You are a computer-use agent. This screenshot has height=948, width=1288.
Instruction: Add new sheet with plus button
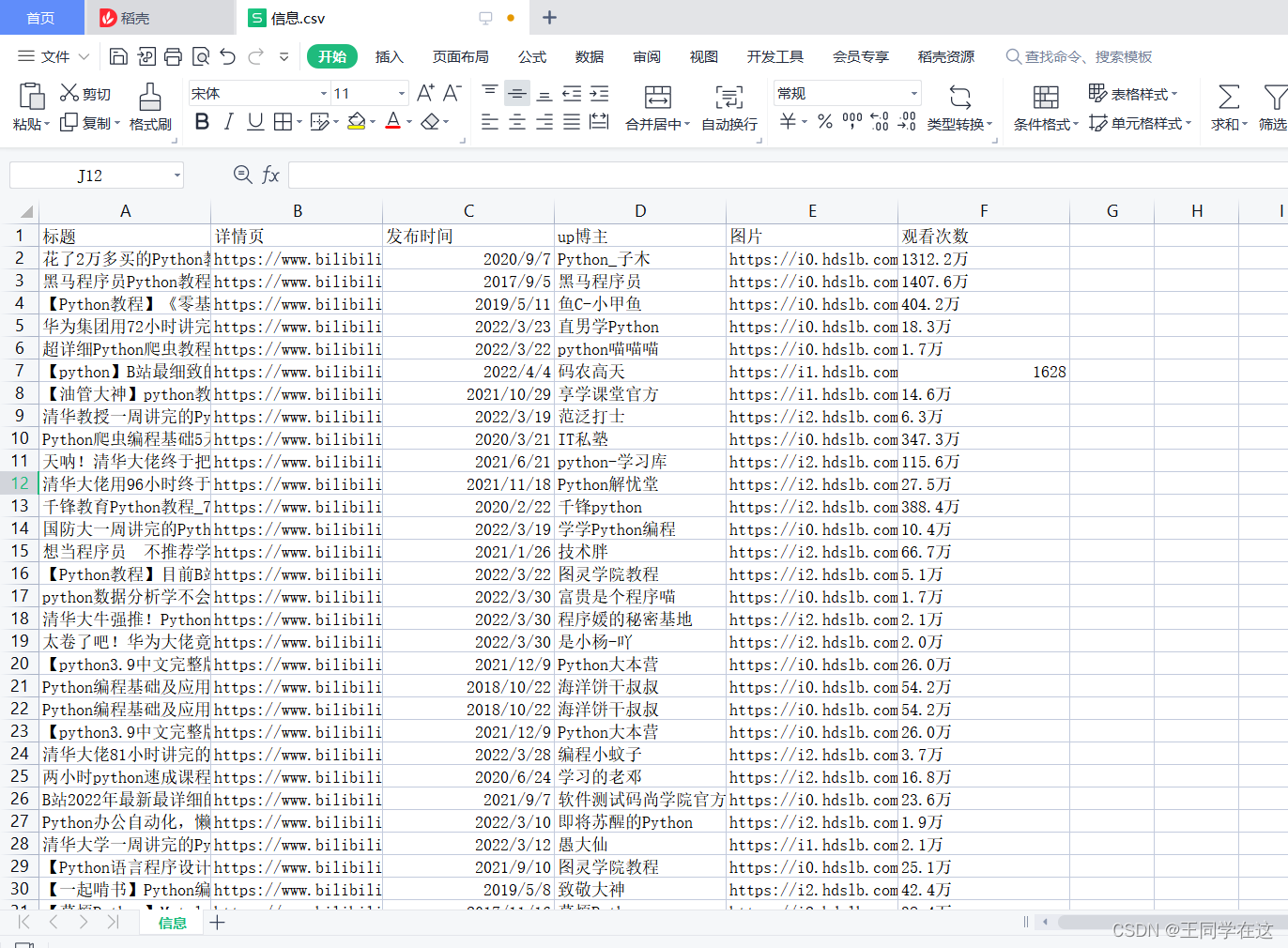[217, 923]
